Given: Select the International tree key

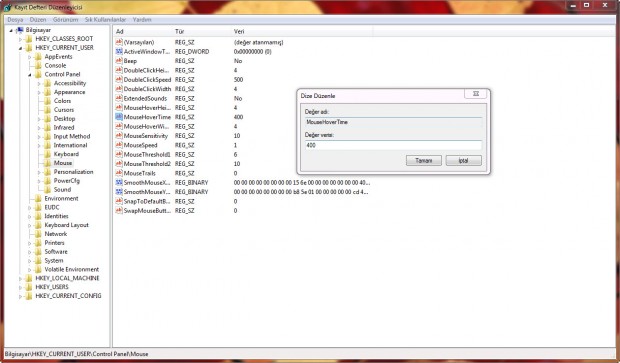Looking at the screenshot, I should tap(70, 145).
